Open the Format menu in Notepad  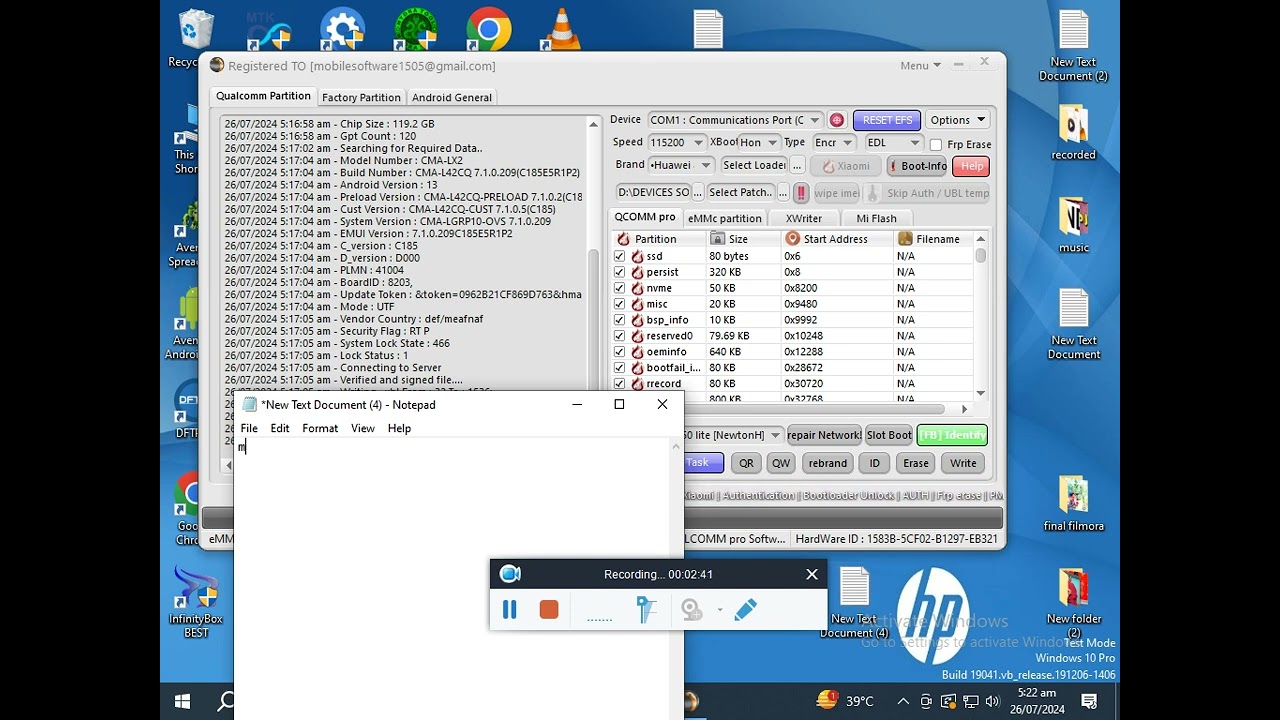coord(320,428)
